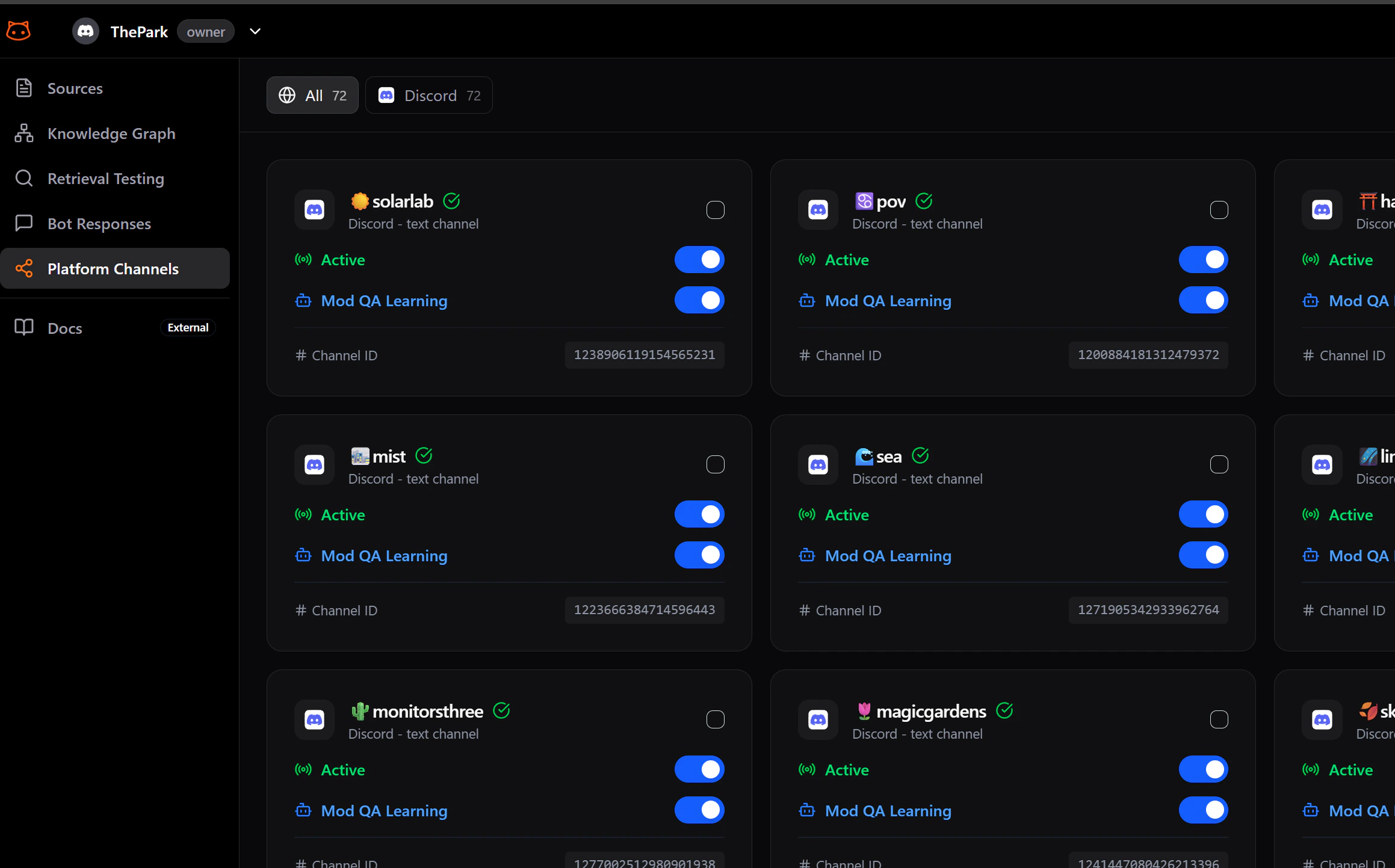Click the cat logo in the top-left corner

pyautogui.click(x=18, y=30)
